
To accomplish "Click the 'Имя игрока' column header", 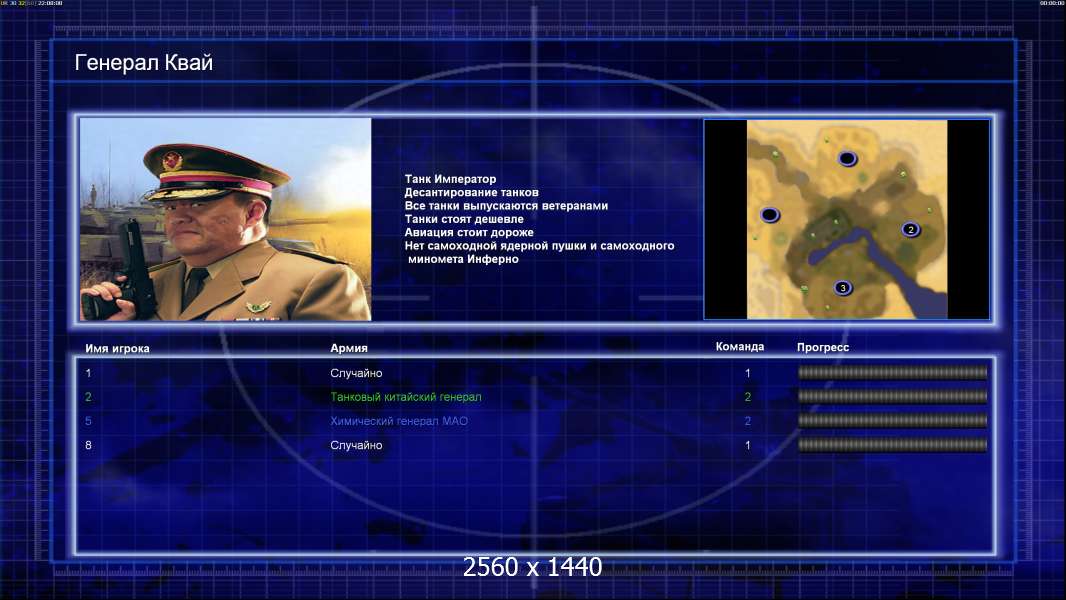I will tap(117, 349).
